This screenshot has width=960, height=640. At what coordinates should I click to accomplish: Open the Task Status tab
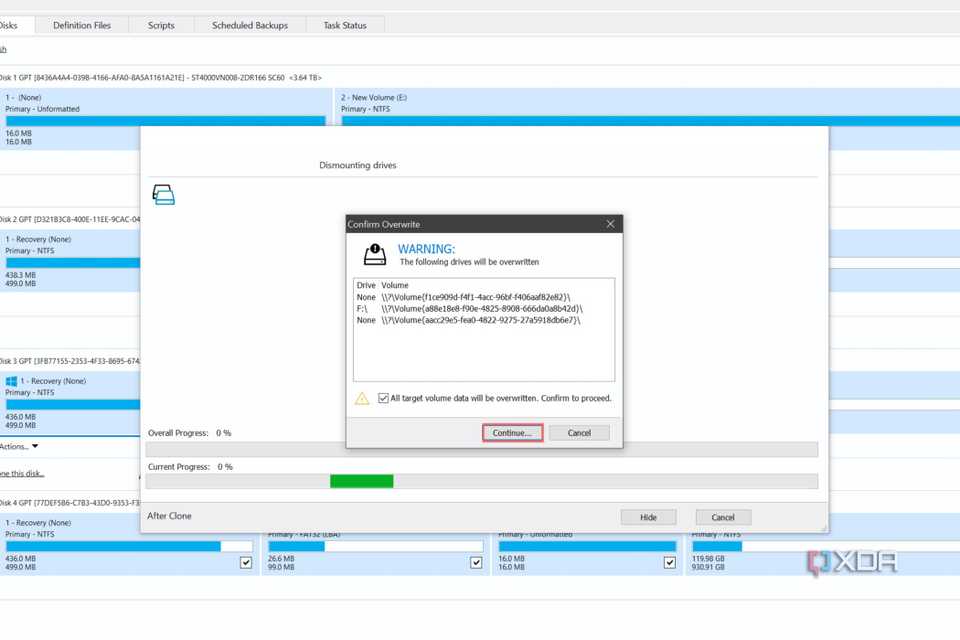(x=344, y=25)
